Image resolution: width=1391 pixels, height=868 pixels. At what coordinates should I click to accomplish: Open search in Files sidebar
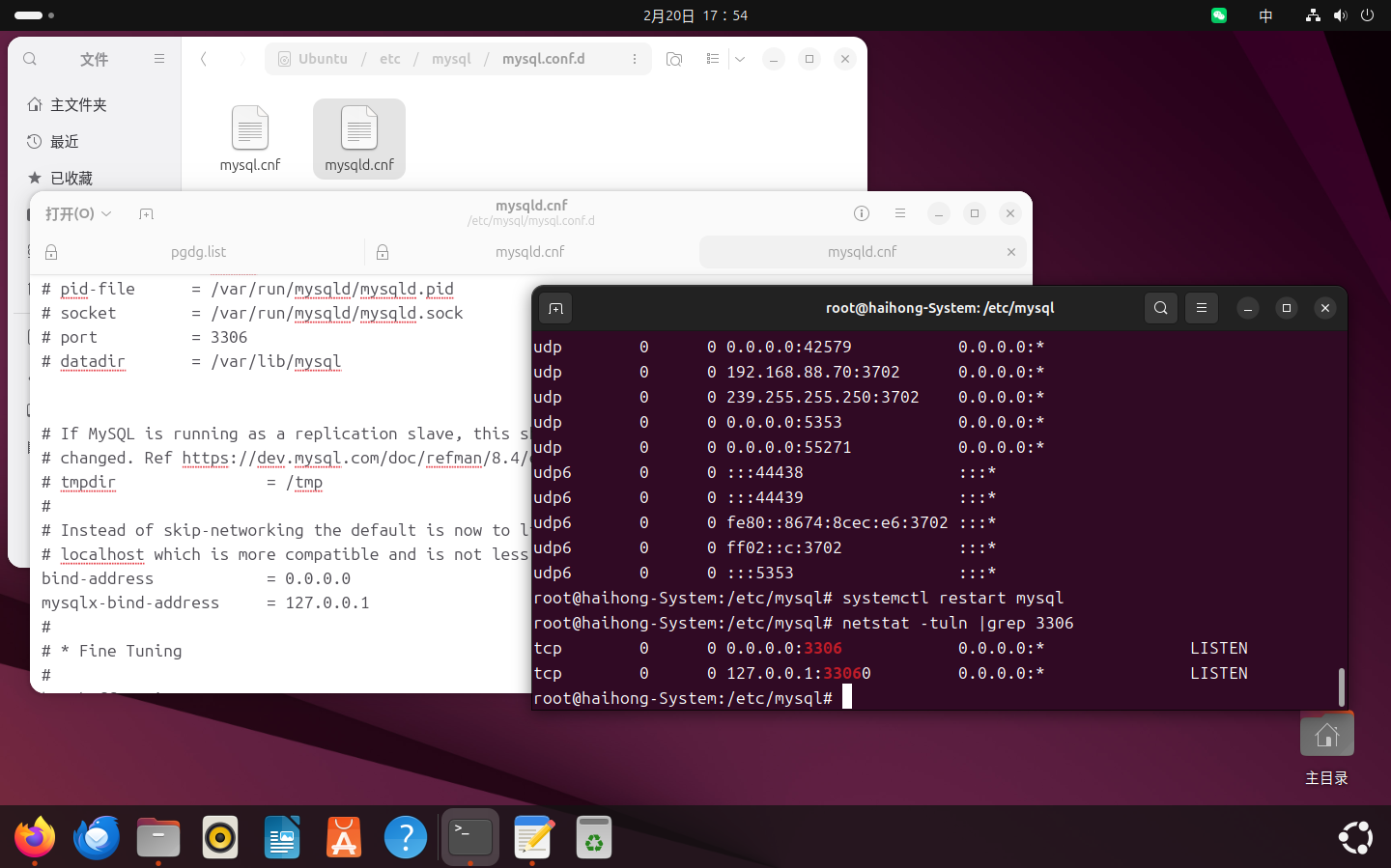click(30, 59)
